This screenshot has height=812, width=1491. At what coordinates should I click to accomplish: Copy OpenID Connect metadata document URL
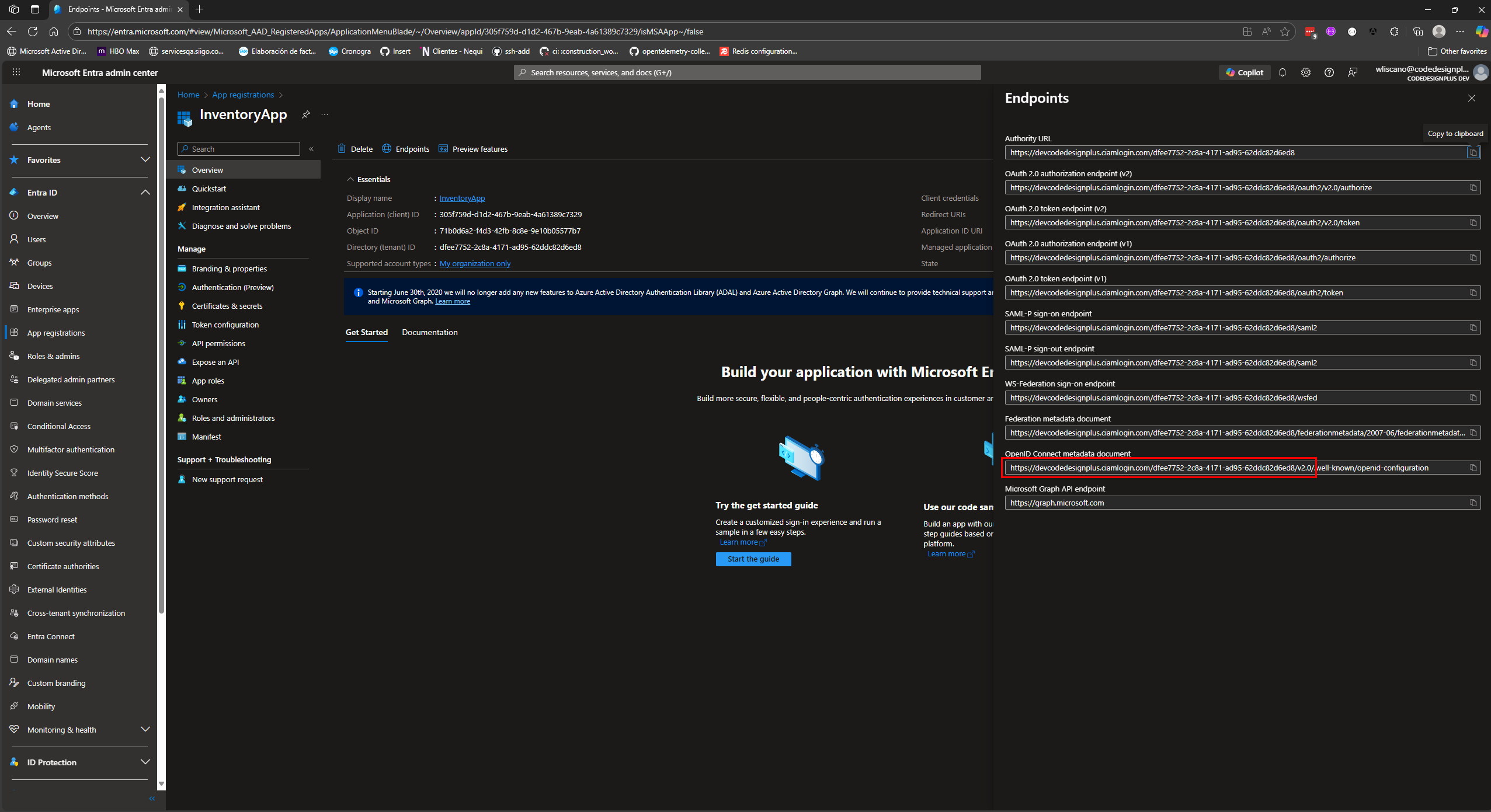click(x=1473, y=468)
